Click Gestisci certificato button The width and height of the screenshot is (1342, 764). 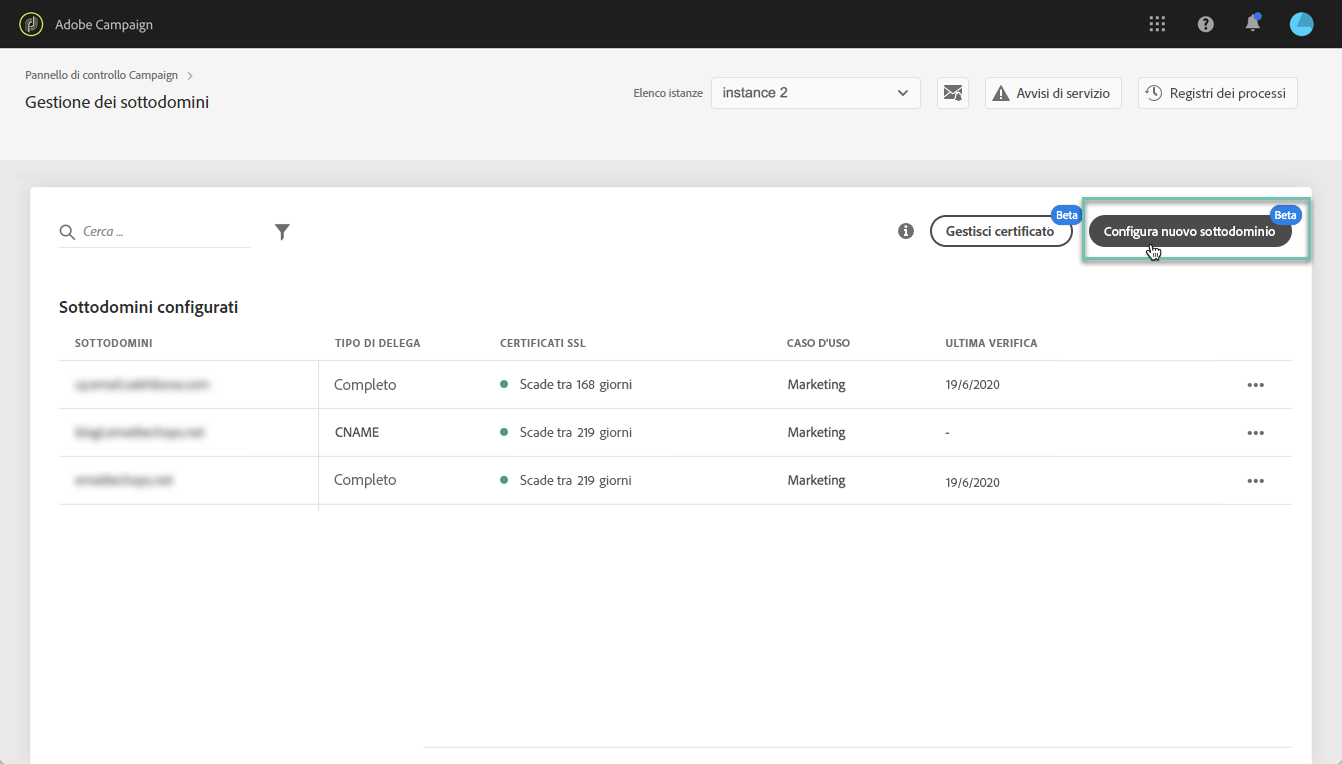[1000, 231]
